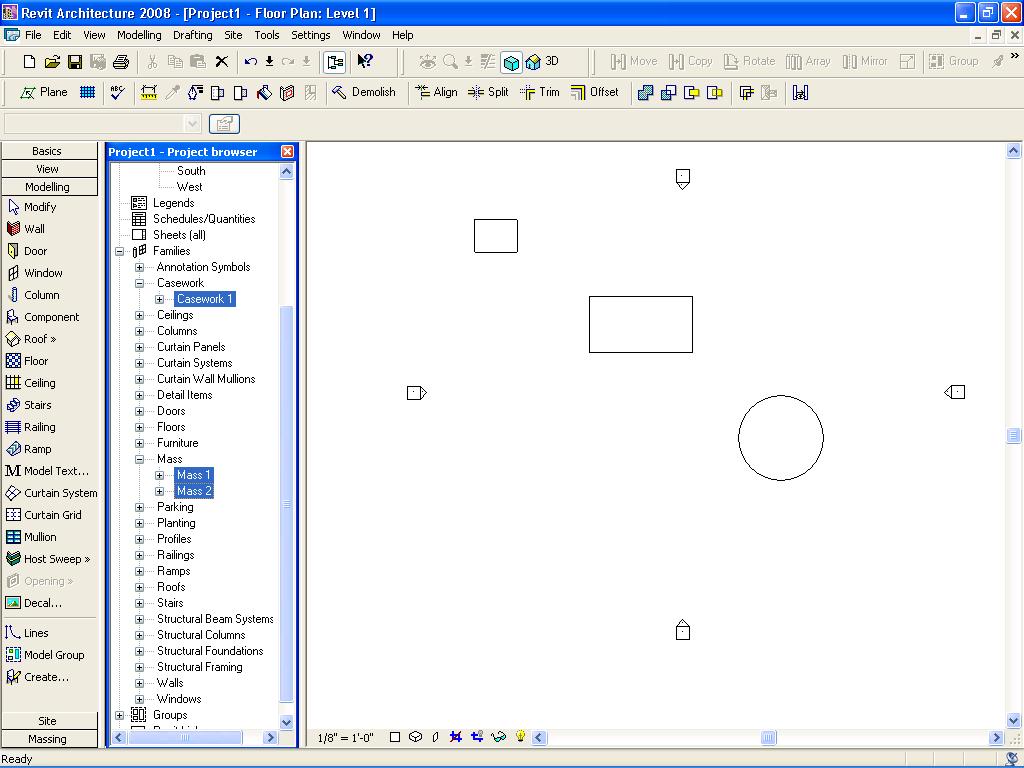Toggle the detail level icon in view bar
Screen dimensions: 1024x768
coord(394,737)
